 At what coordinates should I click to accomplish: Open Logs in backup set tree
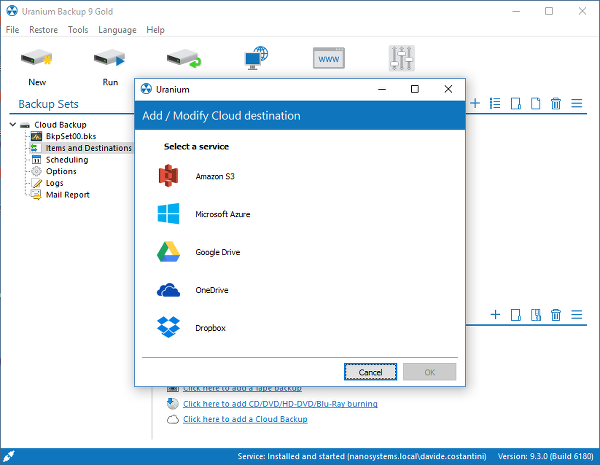click(x=55, y=183)
